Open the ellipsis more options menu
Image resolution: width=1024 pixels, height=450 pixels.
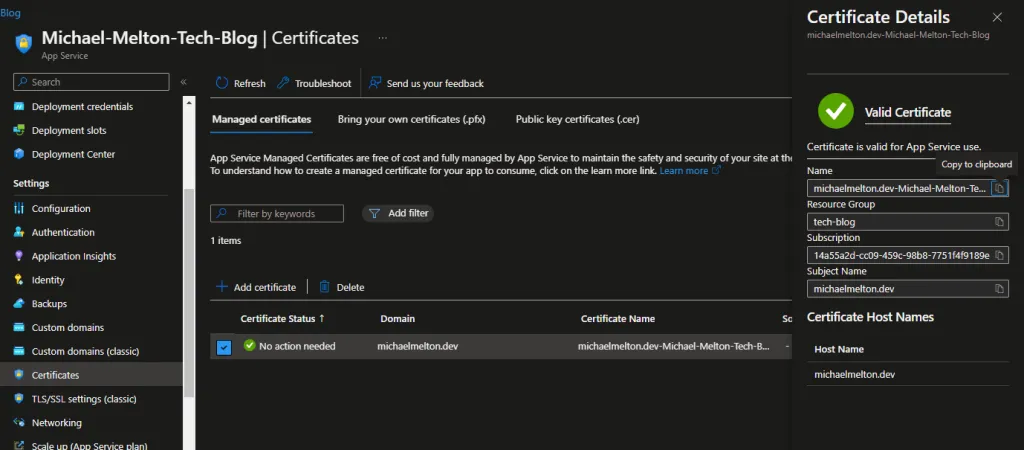(383, 38)
